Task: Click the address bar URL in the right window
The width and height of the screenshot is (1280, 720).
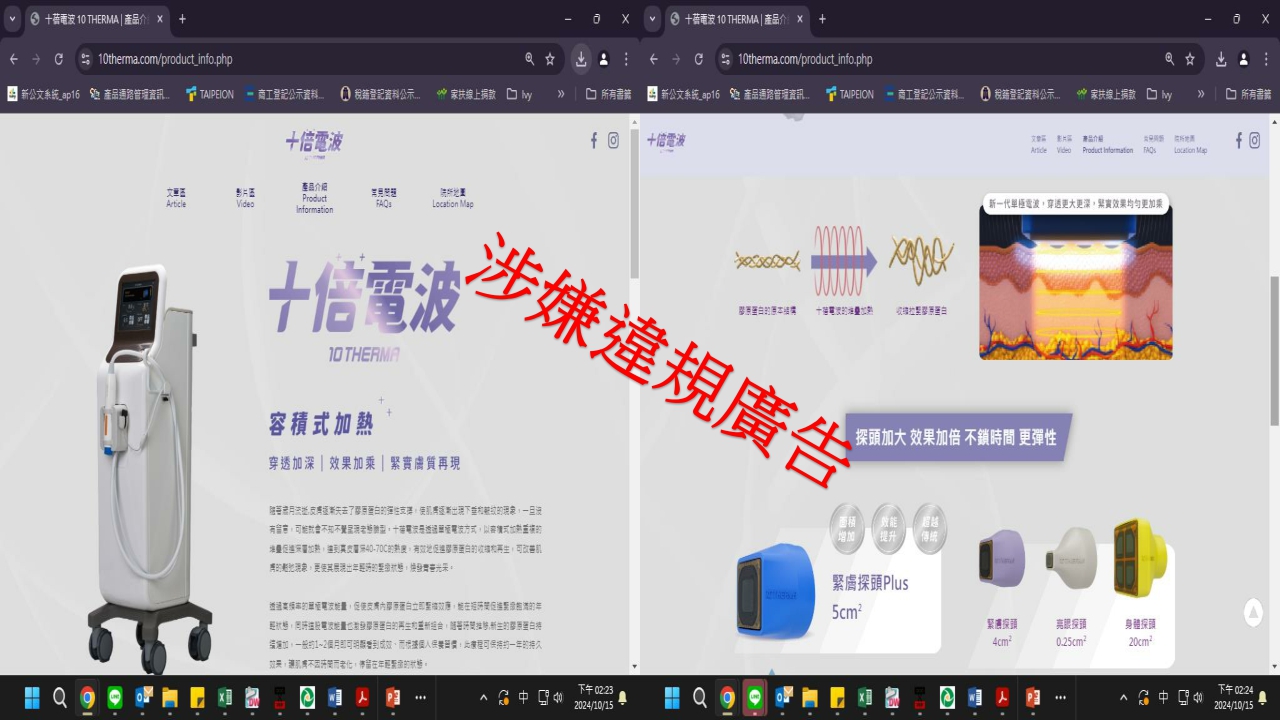Action: (805, 59)
